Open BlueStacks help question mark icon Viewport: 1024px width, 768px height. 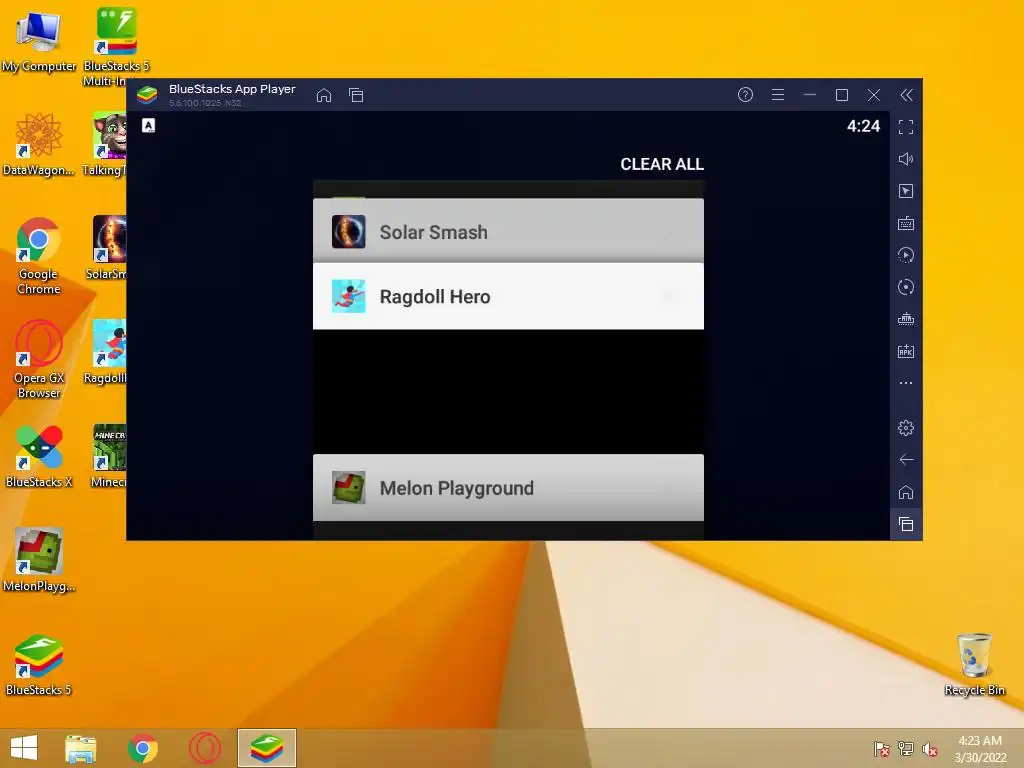[745, 95]
